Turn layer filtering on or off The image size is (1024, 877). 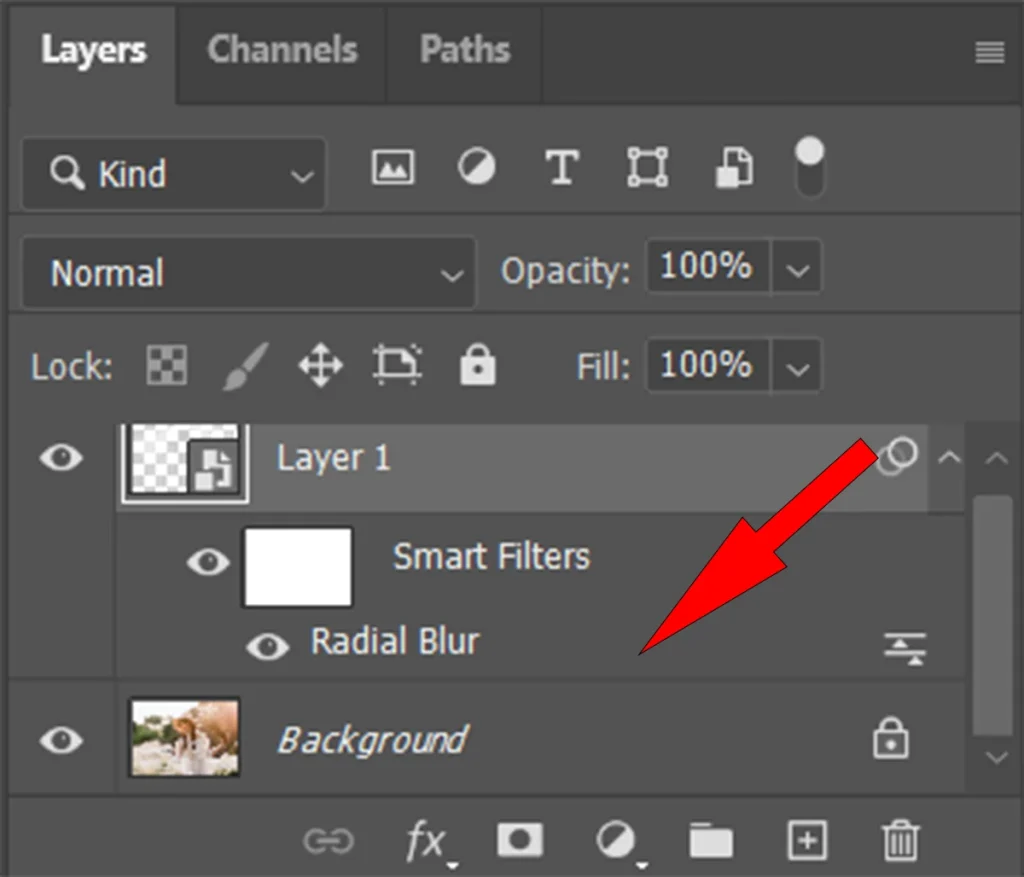pos(809,166)
